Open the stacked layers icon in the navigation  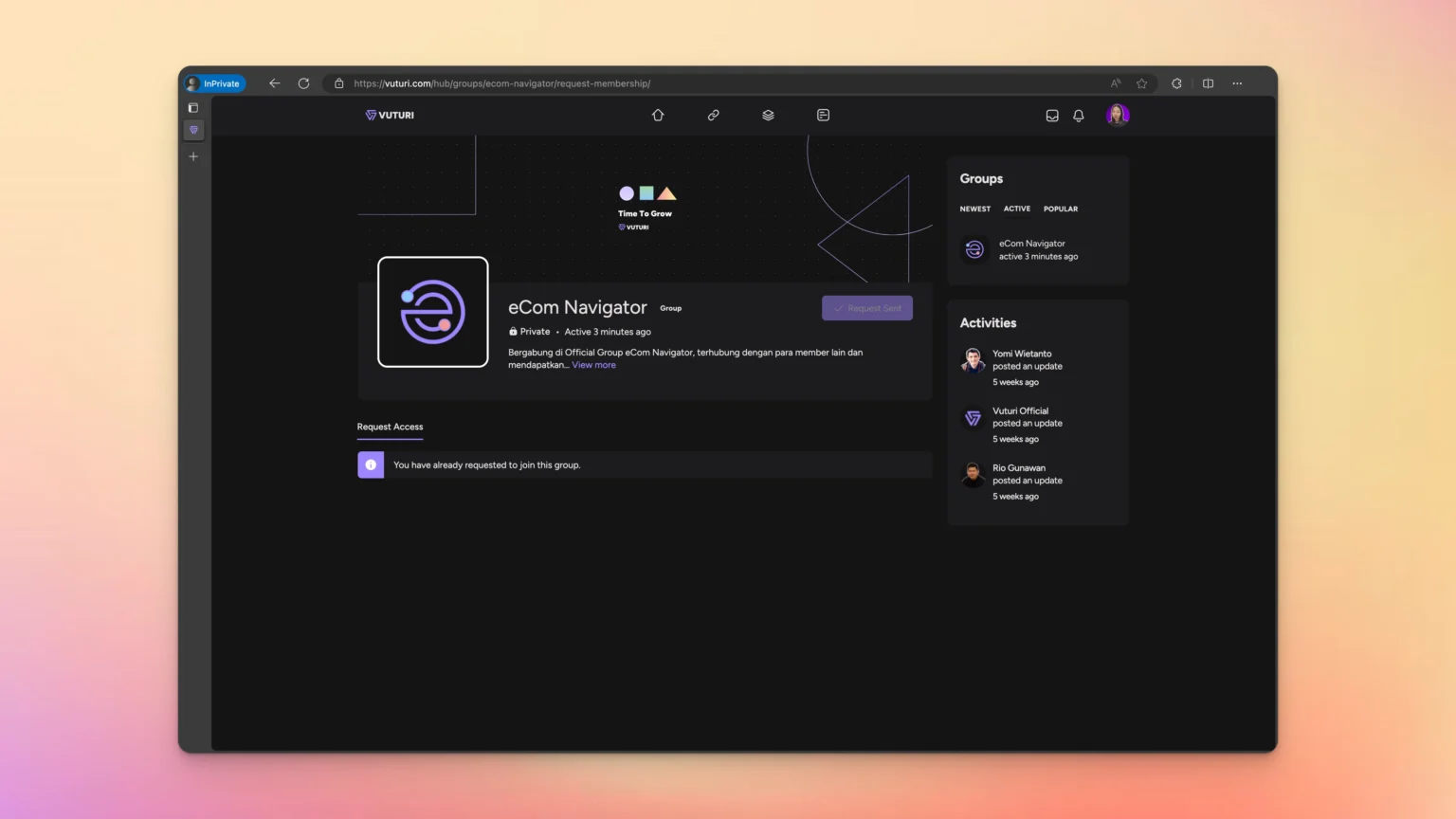click(768, 115)
